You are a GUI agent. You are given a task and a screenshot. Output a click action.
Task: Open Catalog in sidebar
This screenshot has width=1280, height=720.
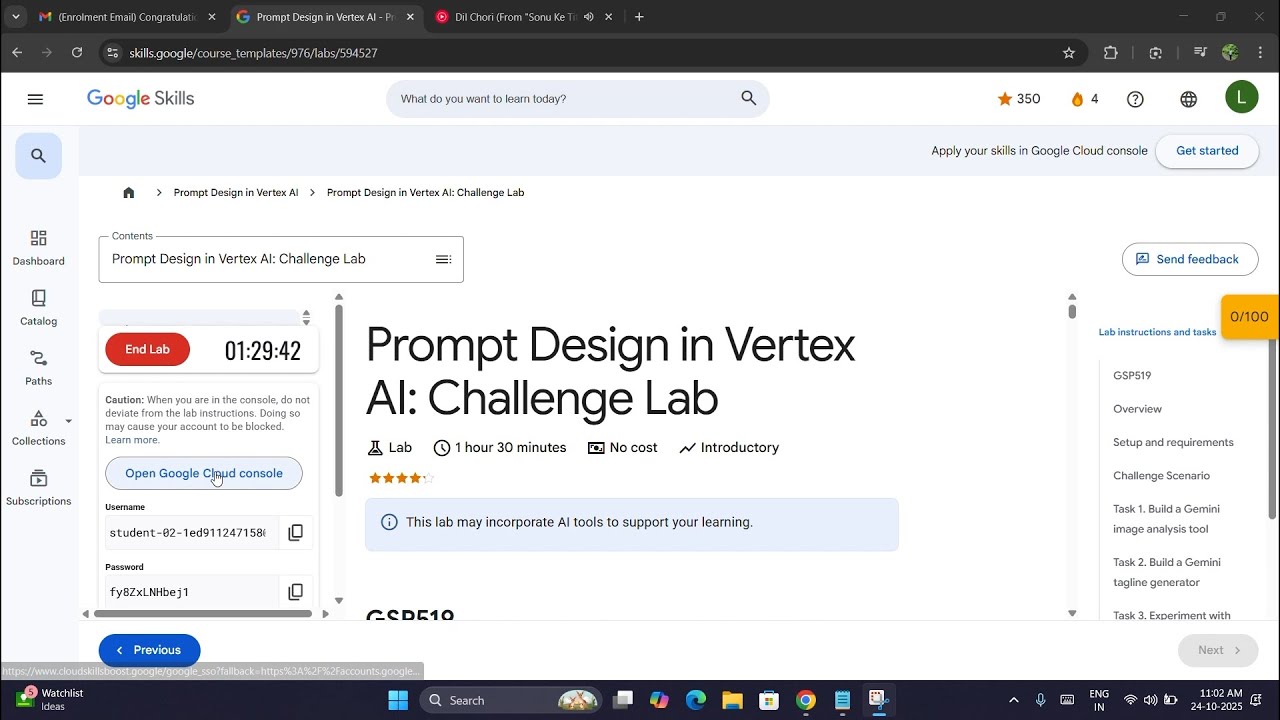(38, 308)
